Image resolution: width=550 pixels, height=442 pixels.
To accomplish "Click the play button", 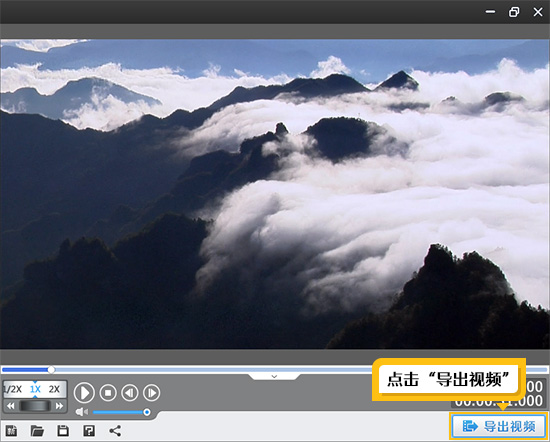I will 84,393.
